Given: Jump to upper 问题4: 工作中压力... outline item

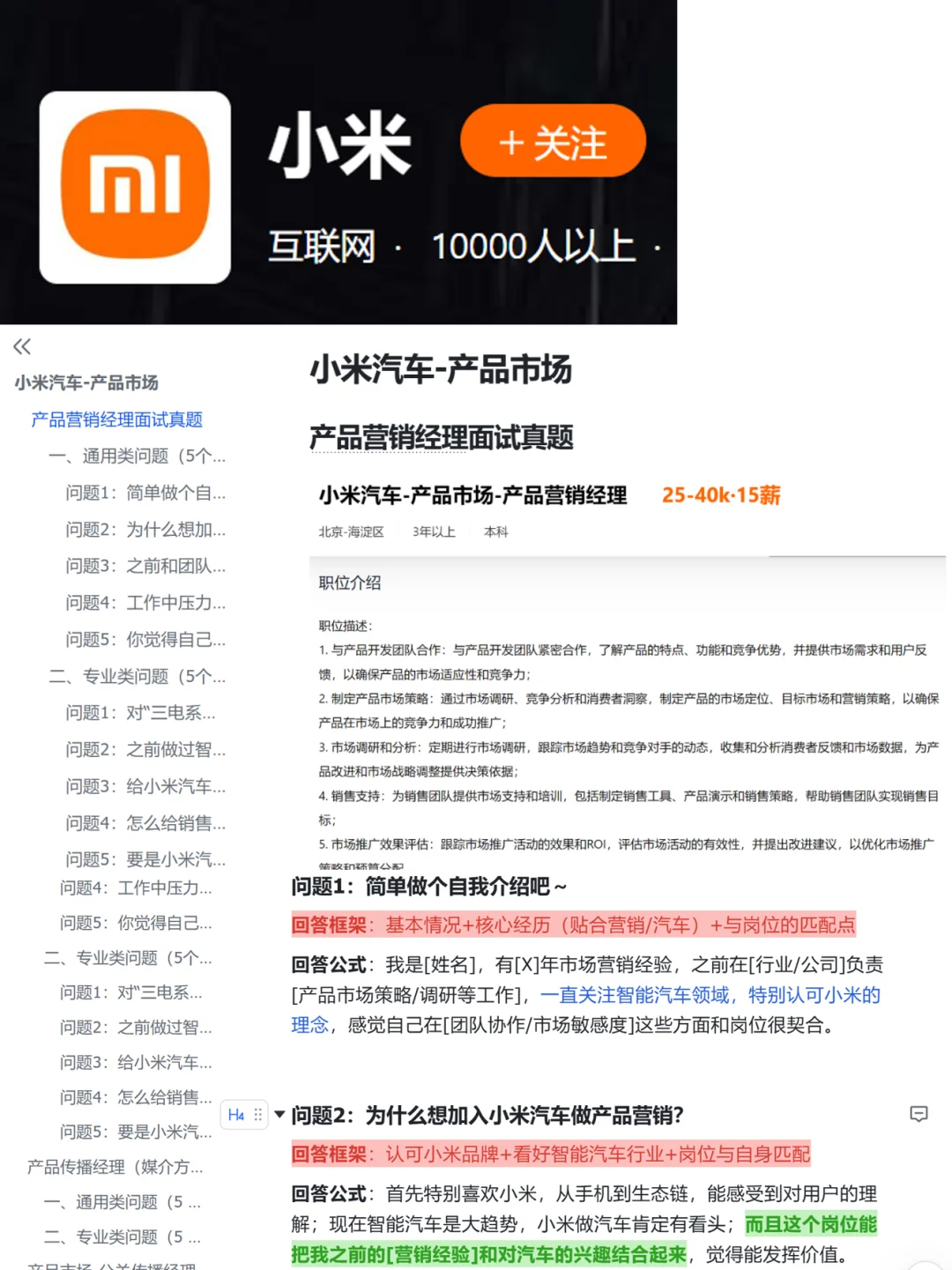Looking at the screenshot, I should point(145,603).
